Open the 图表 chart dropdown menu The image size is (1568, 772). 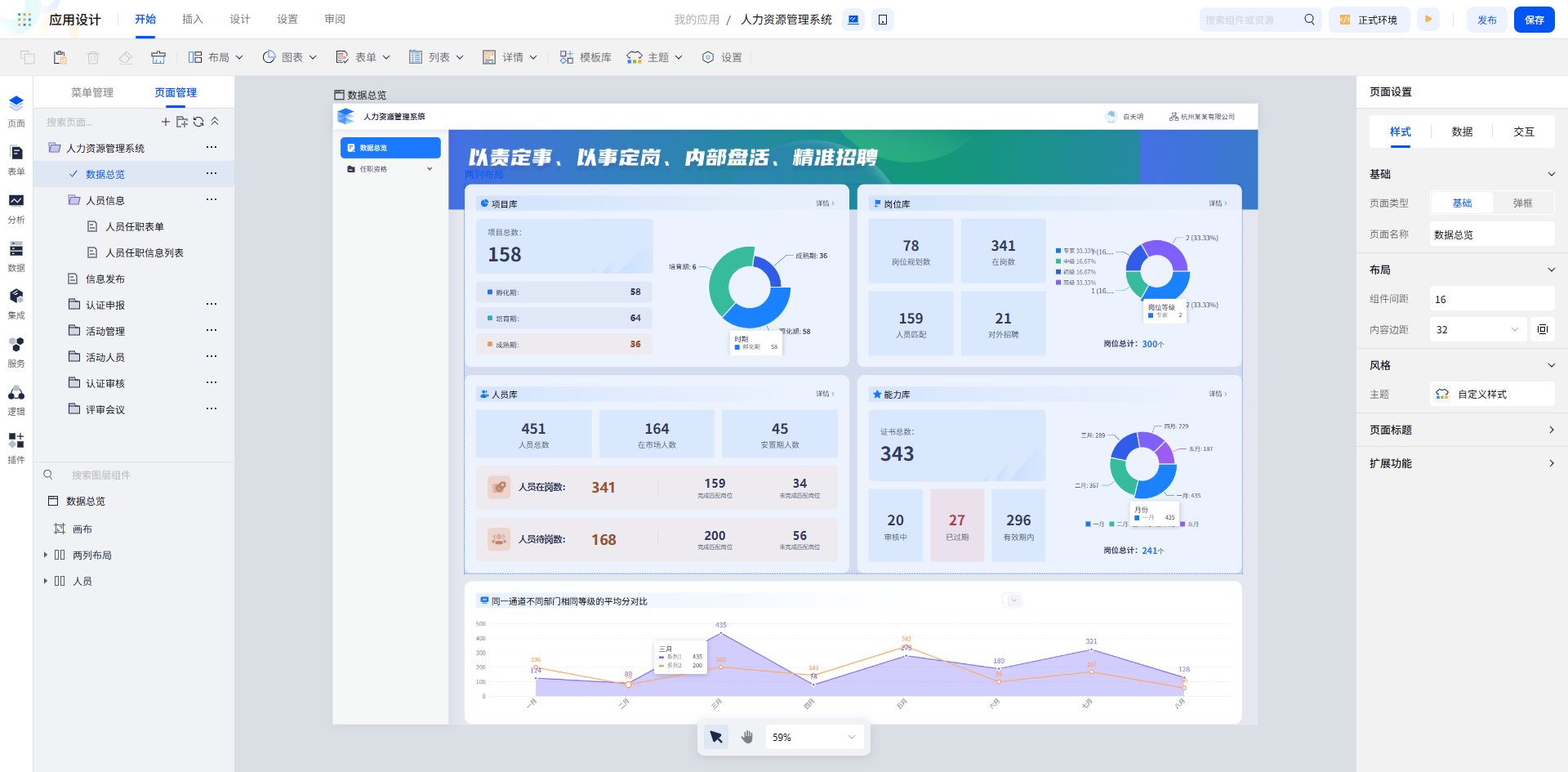tap(290, 57)
